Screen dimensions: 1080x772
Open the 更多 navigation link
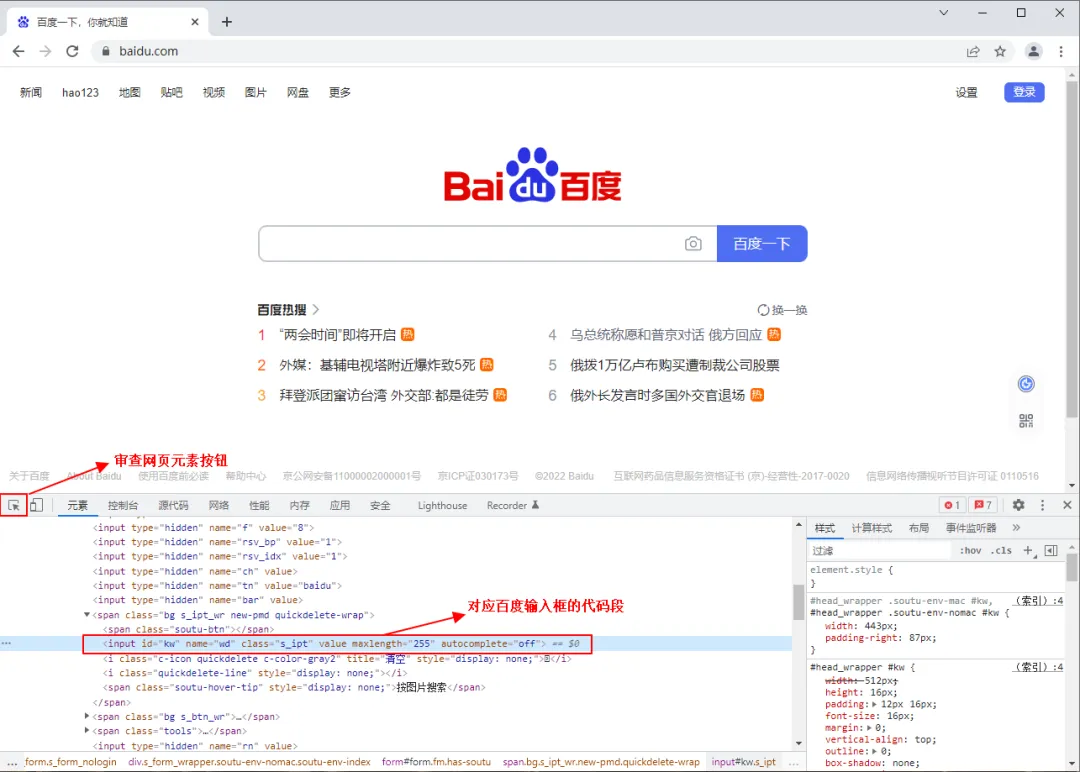coord(340,92)
